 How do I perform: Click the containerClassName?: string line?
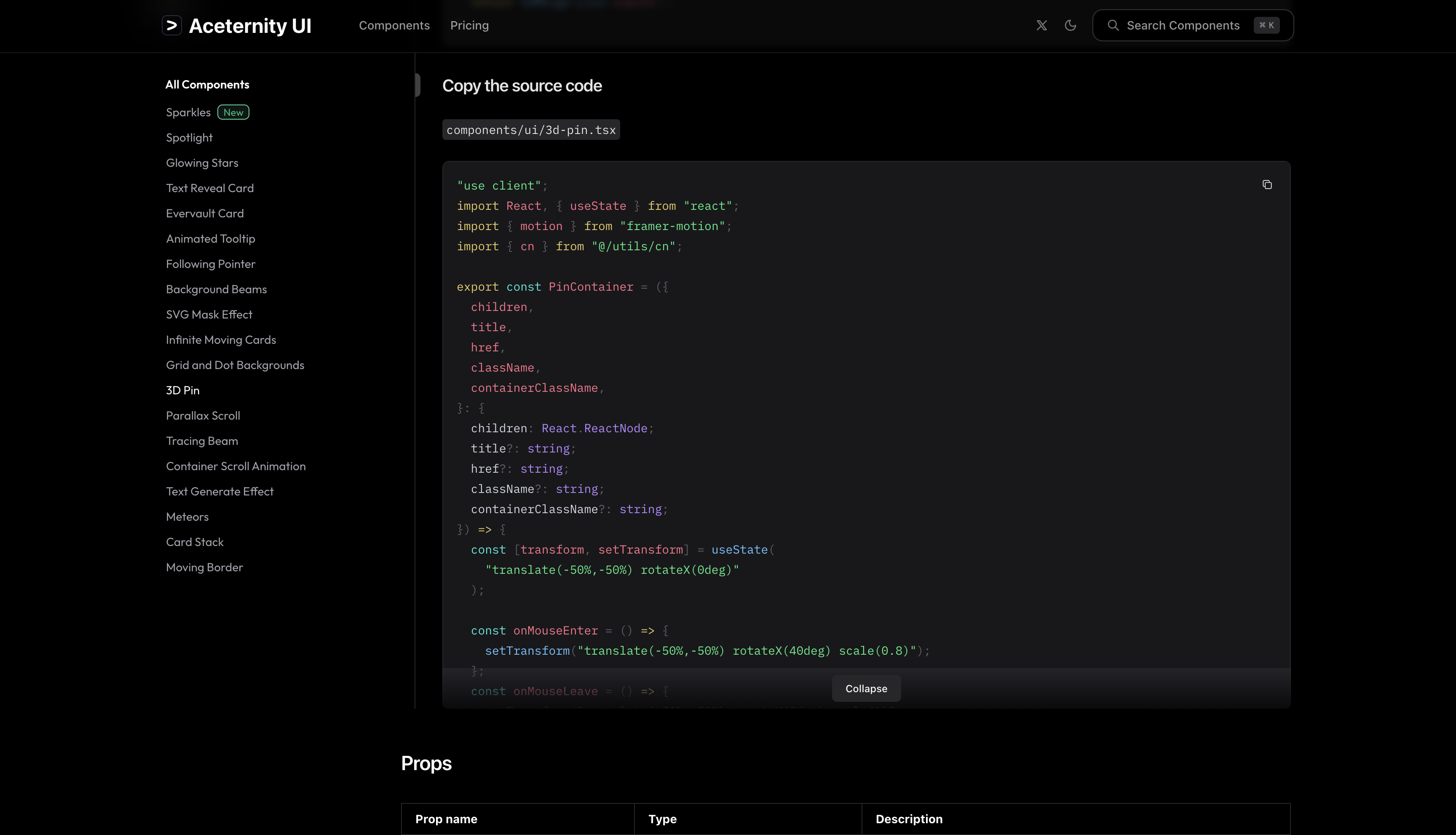(x=569, y=509)
